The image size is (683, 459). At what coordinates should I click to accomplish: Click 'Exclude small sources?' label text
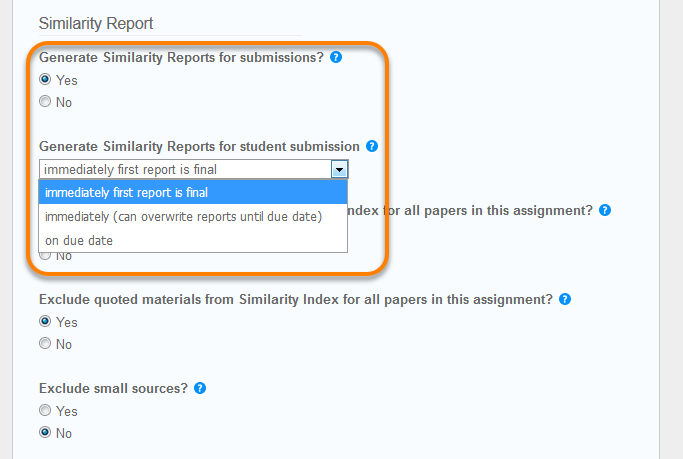click(x=112, y=388)
